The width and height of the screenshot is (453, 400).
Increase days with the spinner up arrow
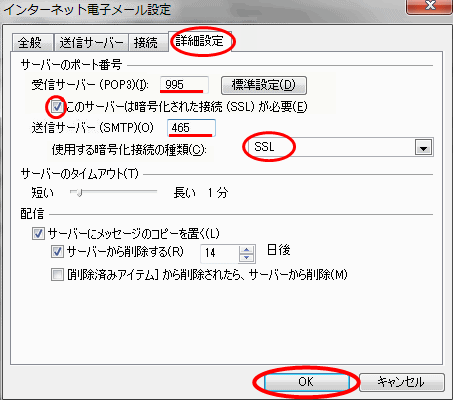coord(246,250)
